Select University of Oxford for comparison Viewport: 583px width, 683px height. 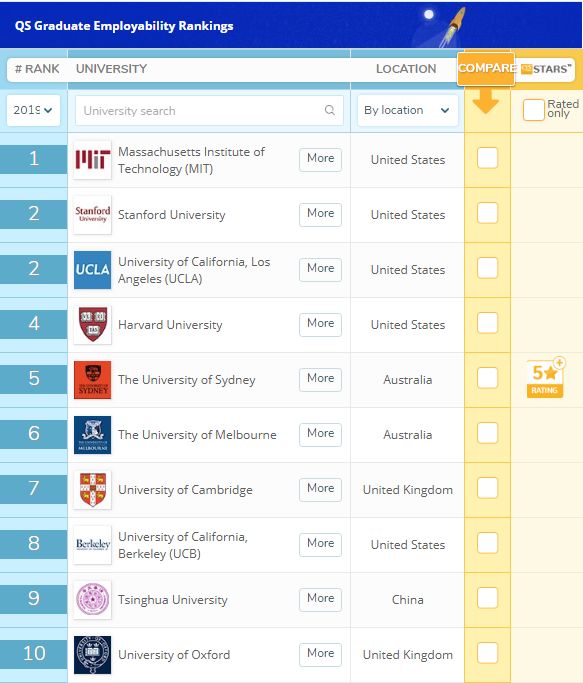point(487,653)
